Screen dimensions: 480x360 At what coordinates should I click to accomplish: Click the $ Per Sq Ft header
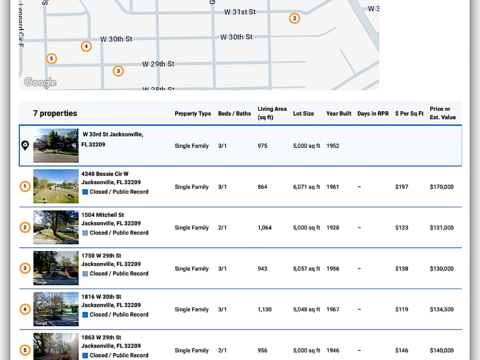coord(409,113)
